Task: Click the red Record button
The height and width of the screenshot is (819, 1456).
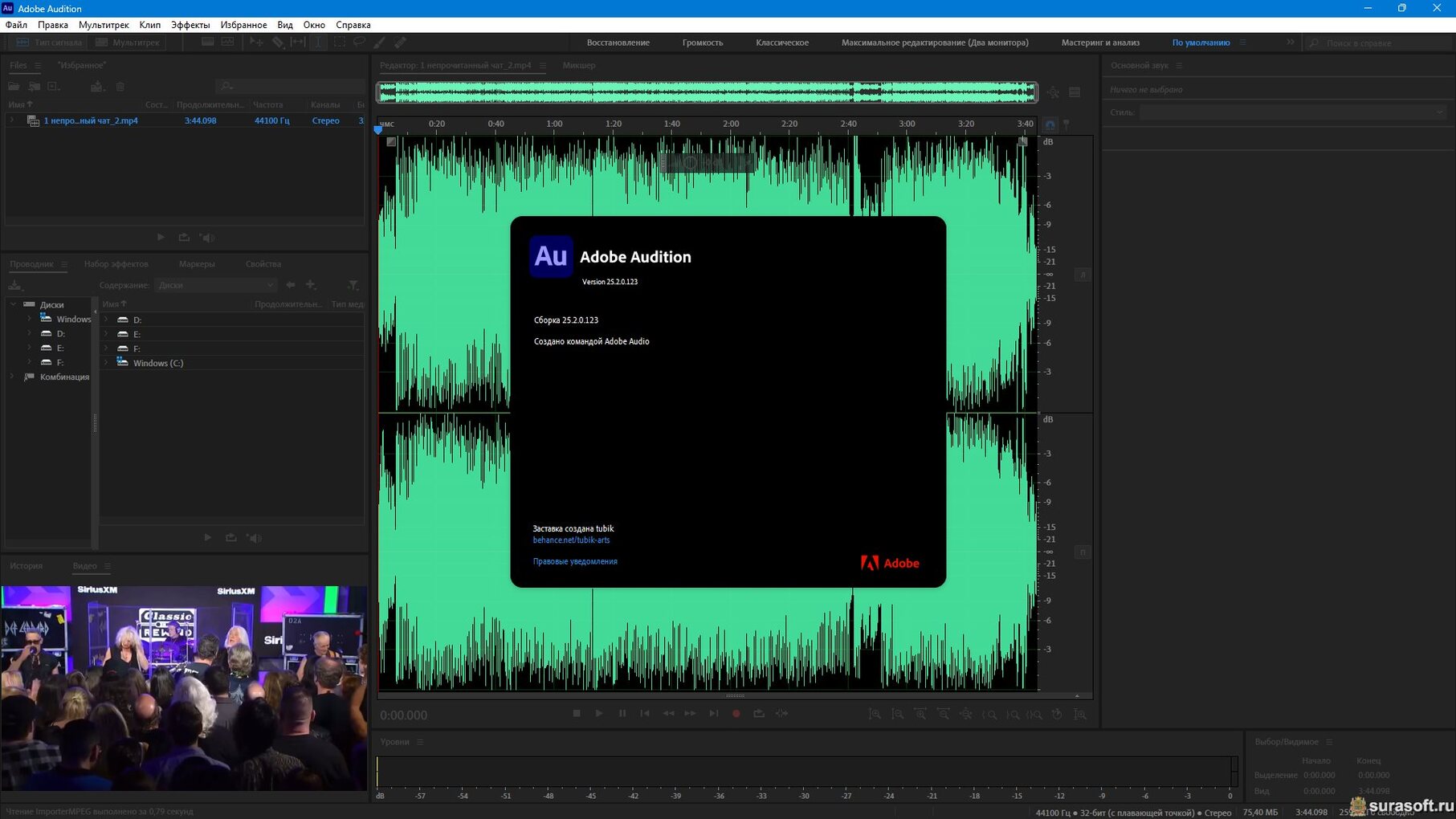Action: click(736, 713)
